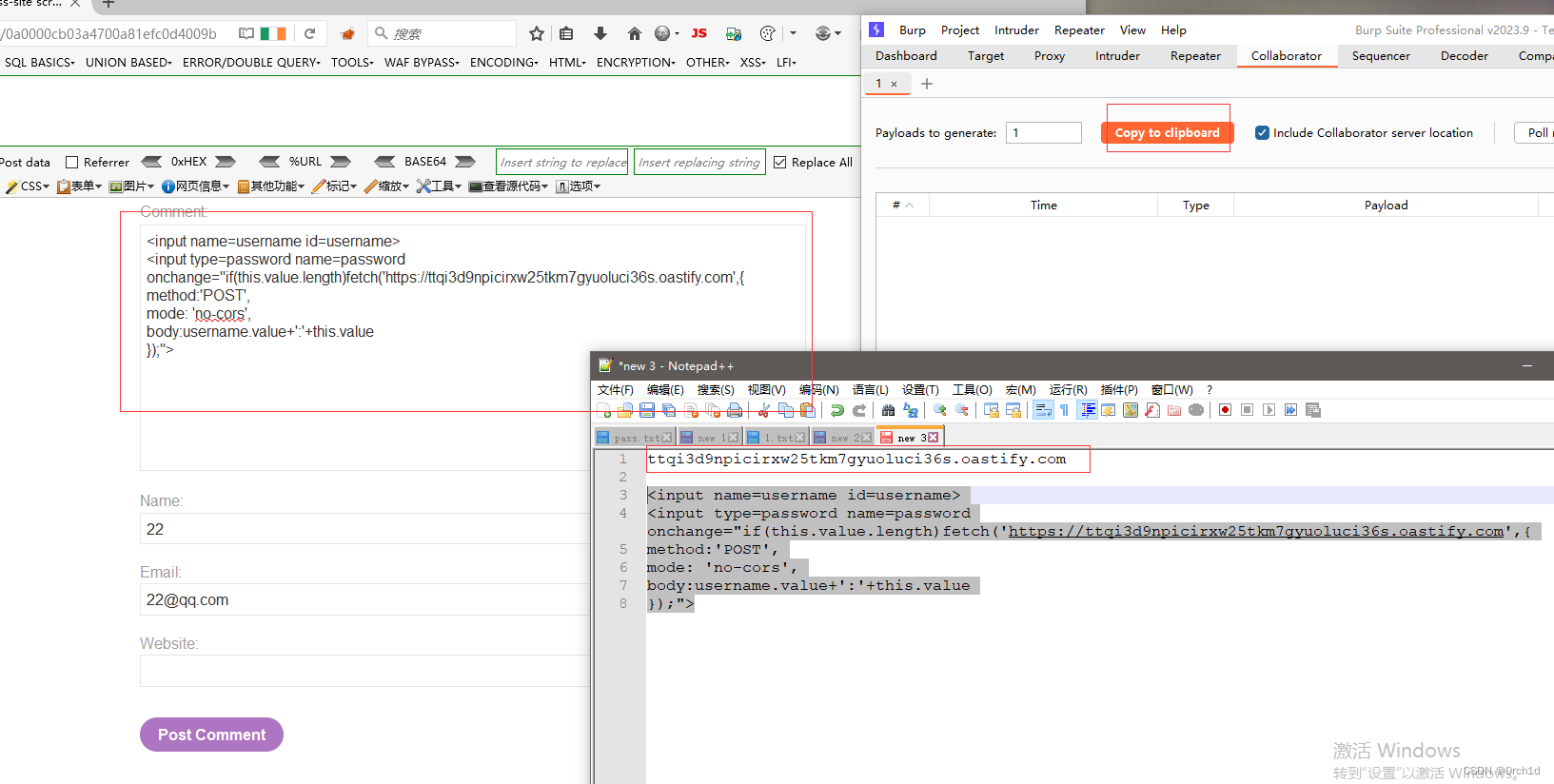Sort Collaborator table by Payload column
The width and height of the screenshot is (1554, 784).
coord(1386,205)
